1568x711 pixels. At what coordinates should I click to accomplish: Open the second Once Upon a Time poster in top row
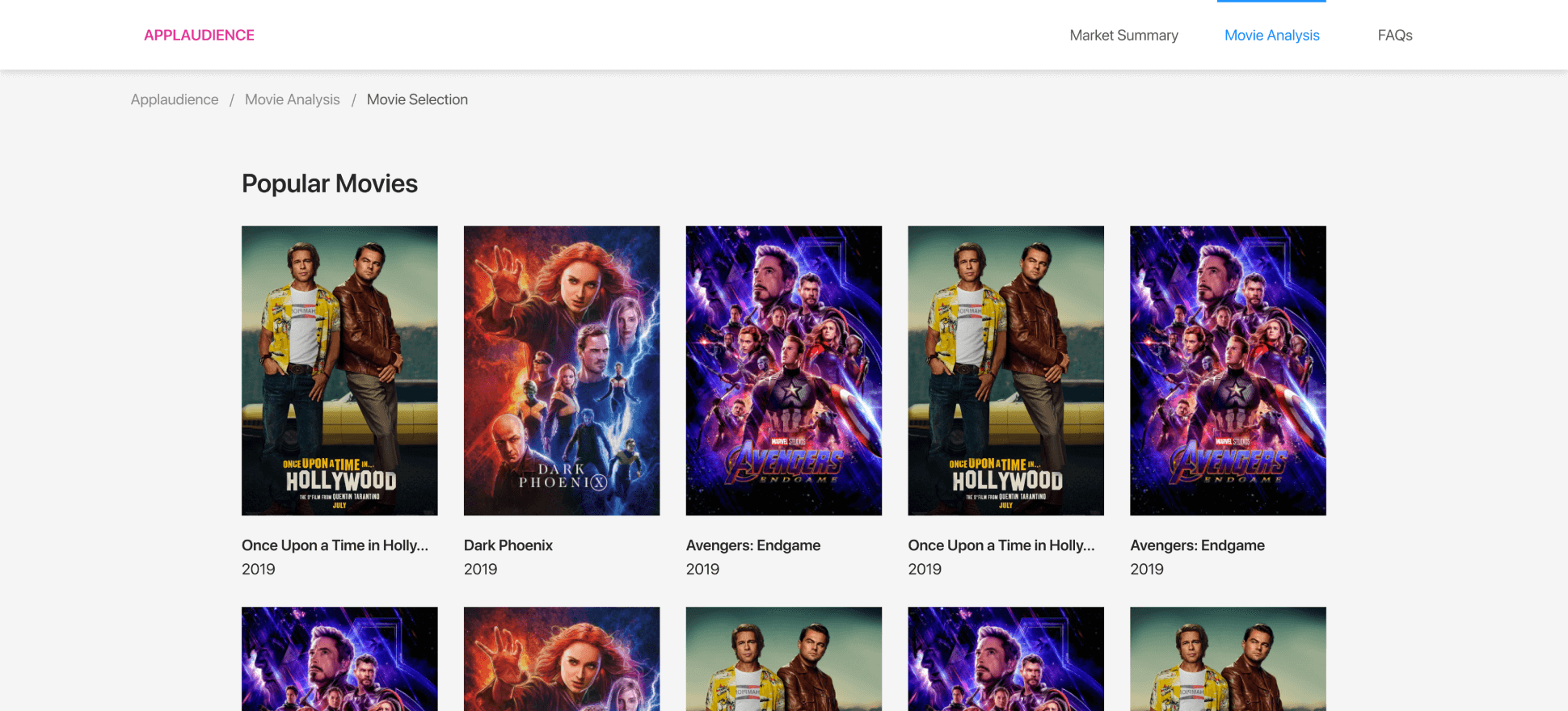tap(1006, 371)
